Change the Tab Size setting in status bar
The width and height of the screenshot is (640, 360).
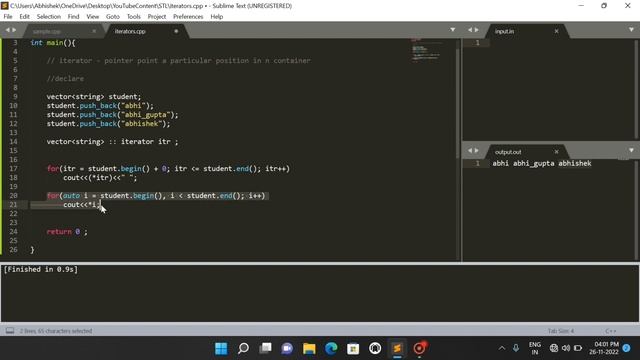click(x=560, y=331)
